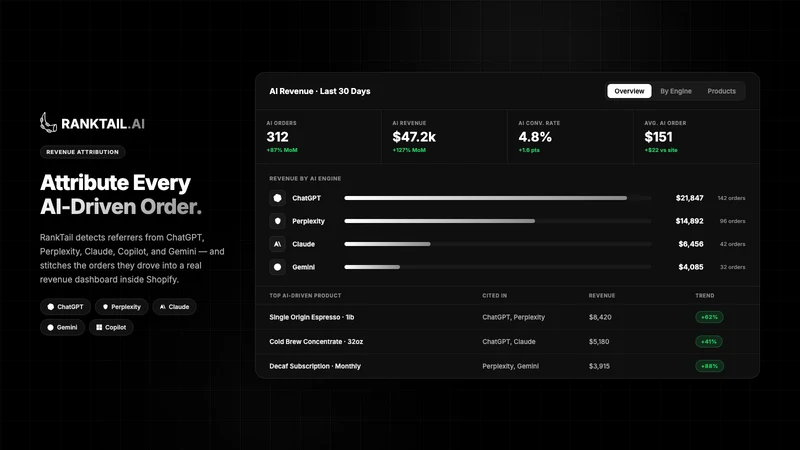
Task: Click the ChatGPT, Perplexity cited-in cell
Action: click(513, 317)
